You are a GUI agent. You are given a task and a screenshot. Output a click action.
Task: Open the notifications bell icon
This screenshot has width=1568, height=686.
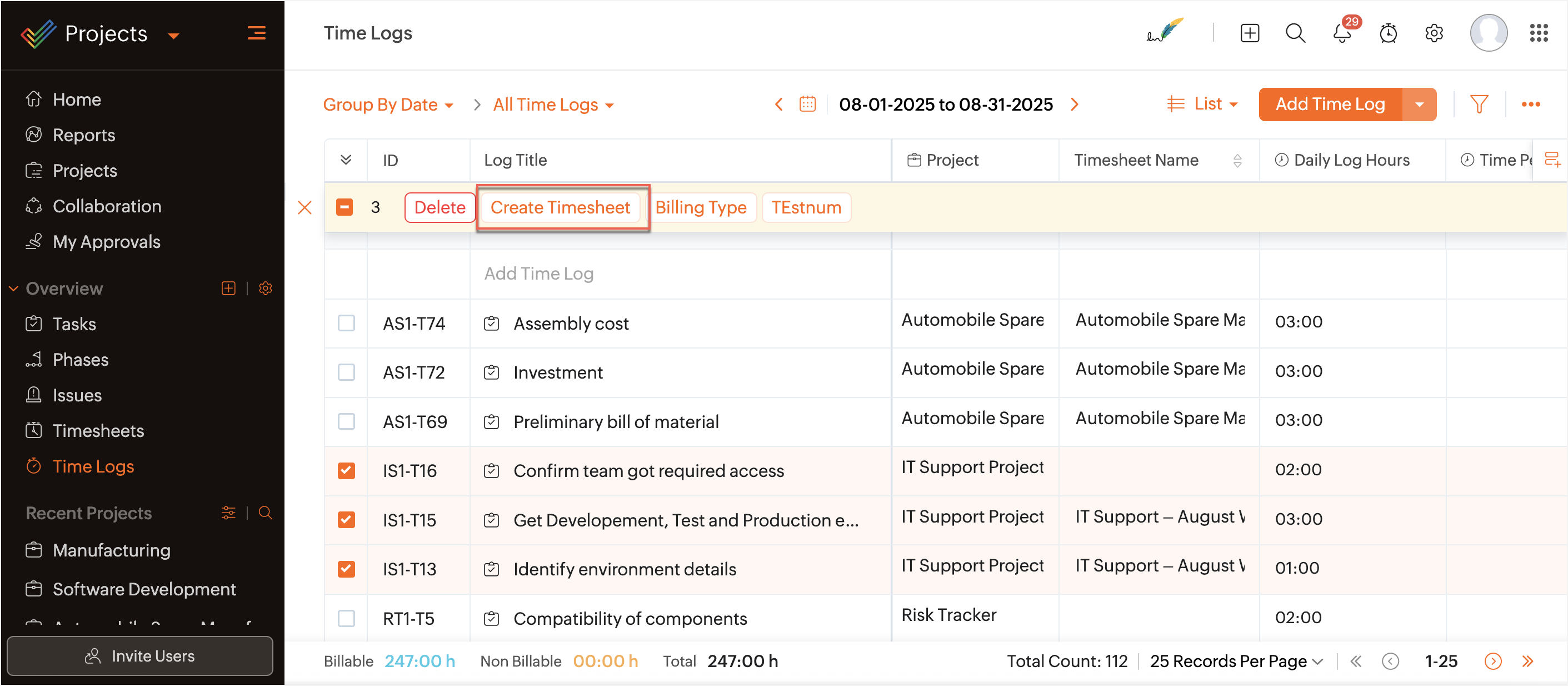pyautogui.click(x=1341, y=33)
